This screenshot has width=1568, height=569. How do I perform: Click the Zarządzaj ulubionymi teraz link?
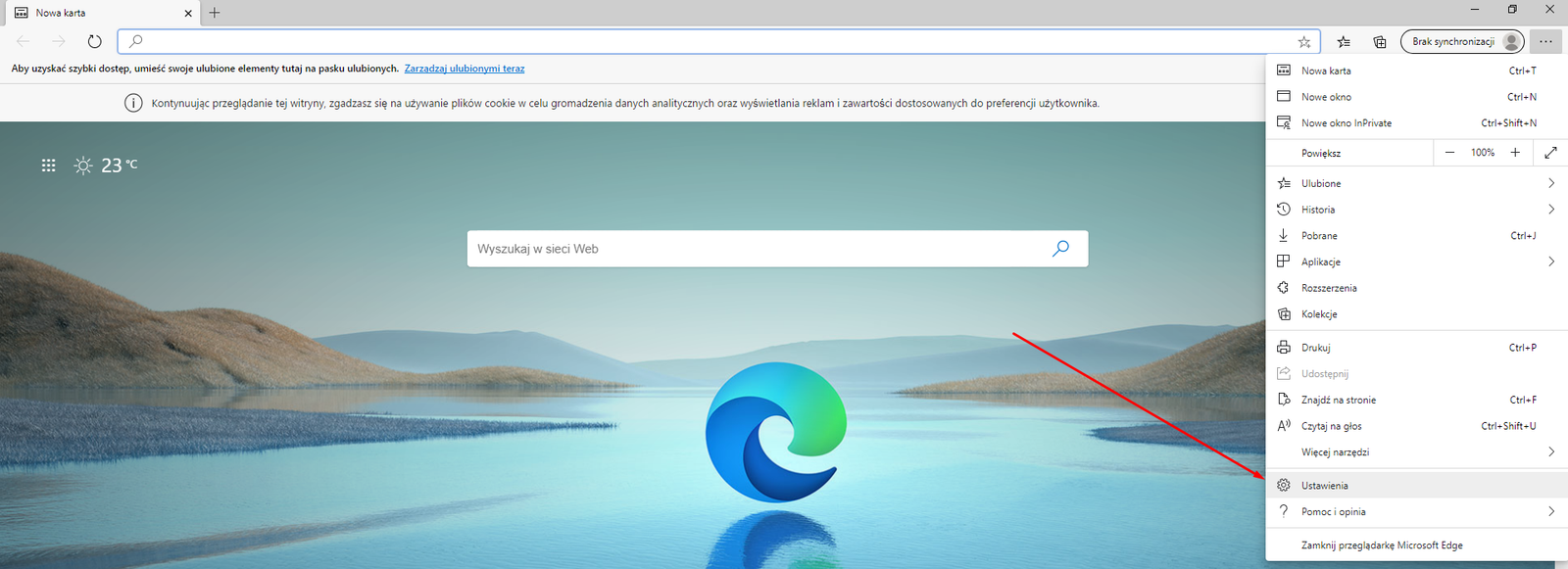pyautogui.click(x=464, y=69)
